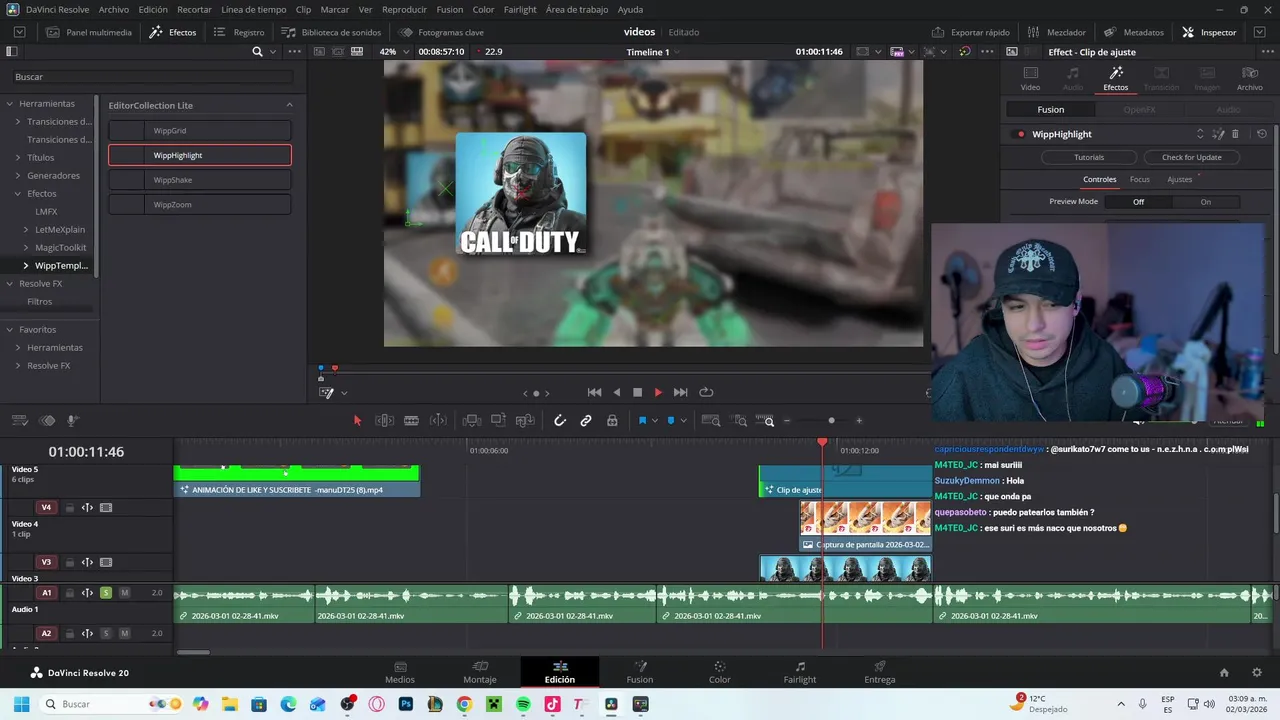Switch to the Color page
This screenshot has width=1280, height=720.
[720, 672]
